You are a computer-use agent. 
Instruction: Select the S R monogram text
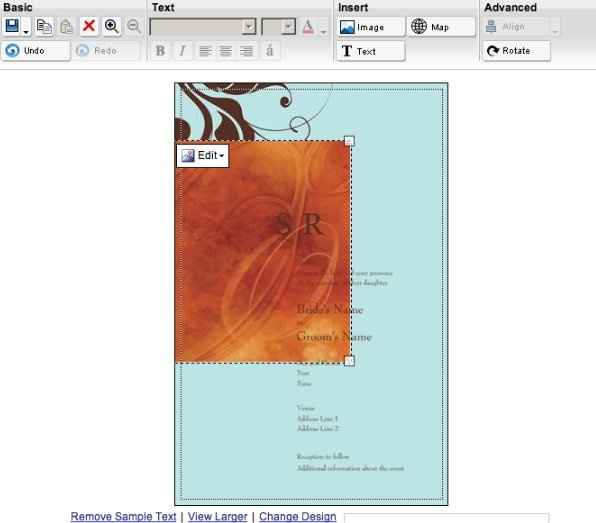(x=299, y=224)
